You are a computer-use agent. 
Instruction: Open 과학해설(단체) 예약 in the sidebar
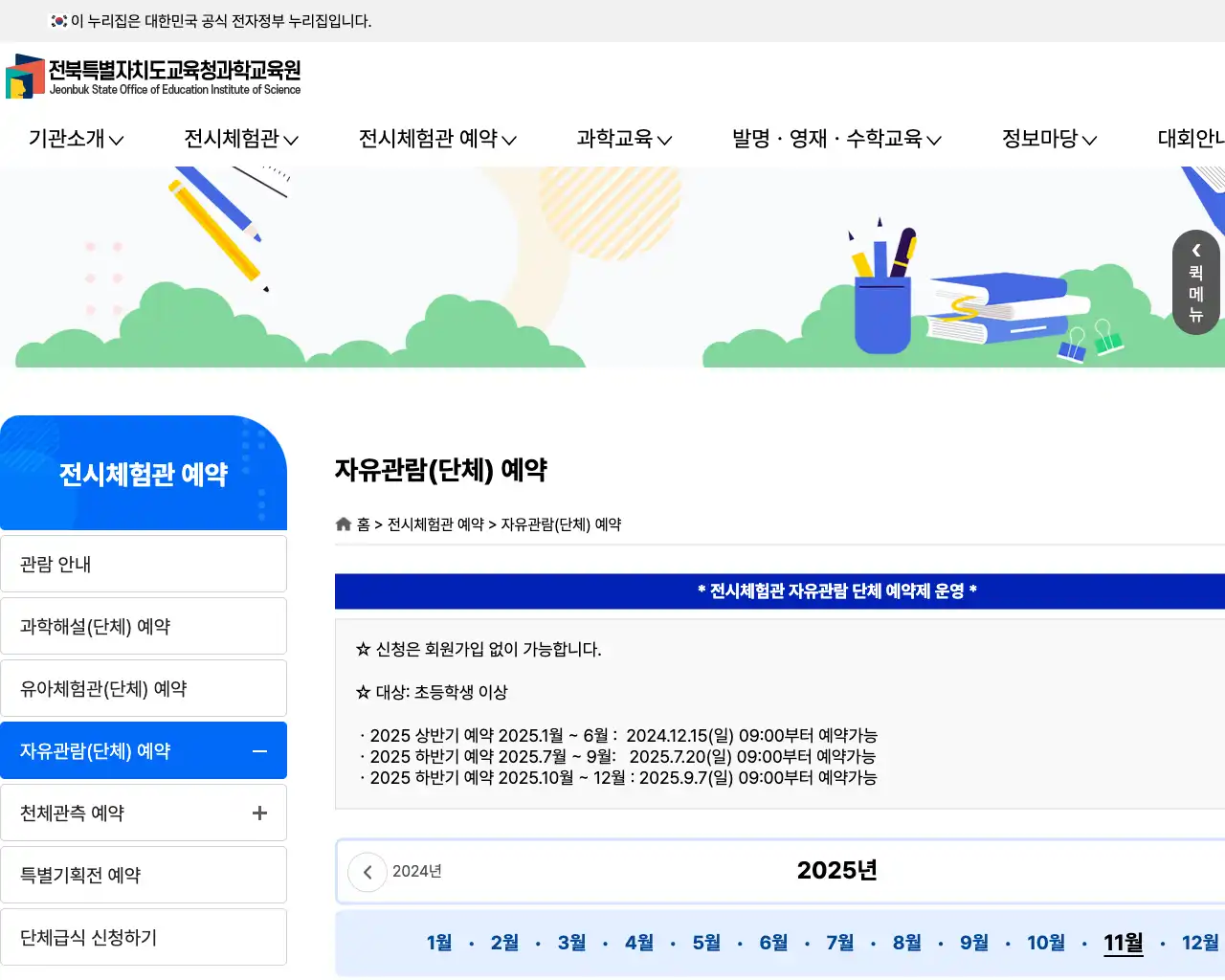coord(144,626)
